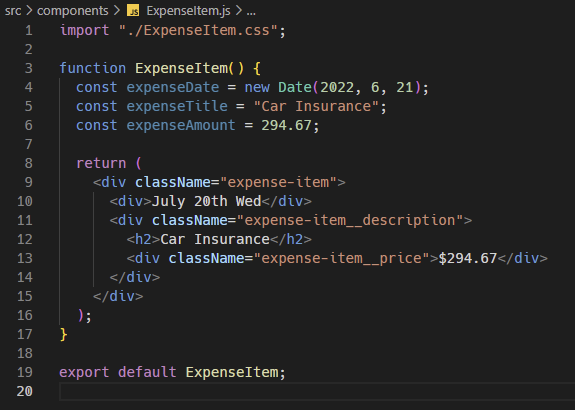
Task: Click the chevron after src breadcrumb
Action: tap(29, 11)
